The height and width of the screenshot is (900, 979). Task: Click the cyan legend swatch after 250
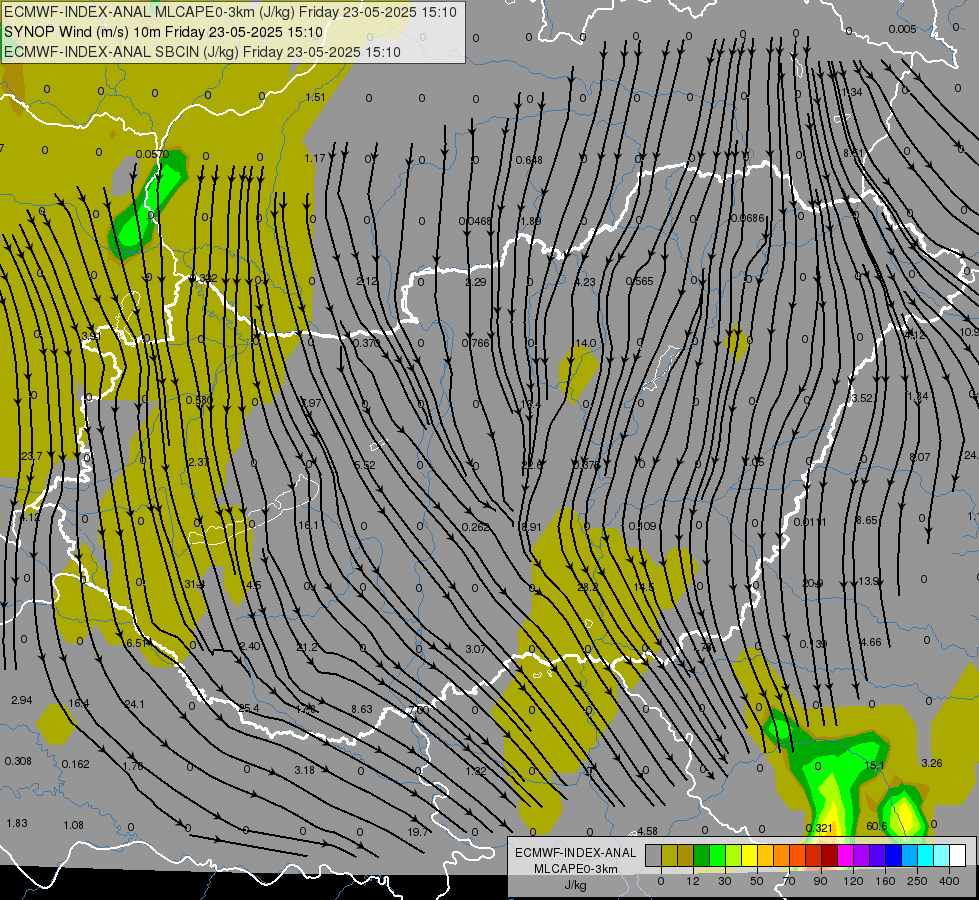pos(926,855)
